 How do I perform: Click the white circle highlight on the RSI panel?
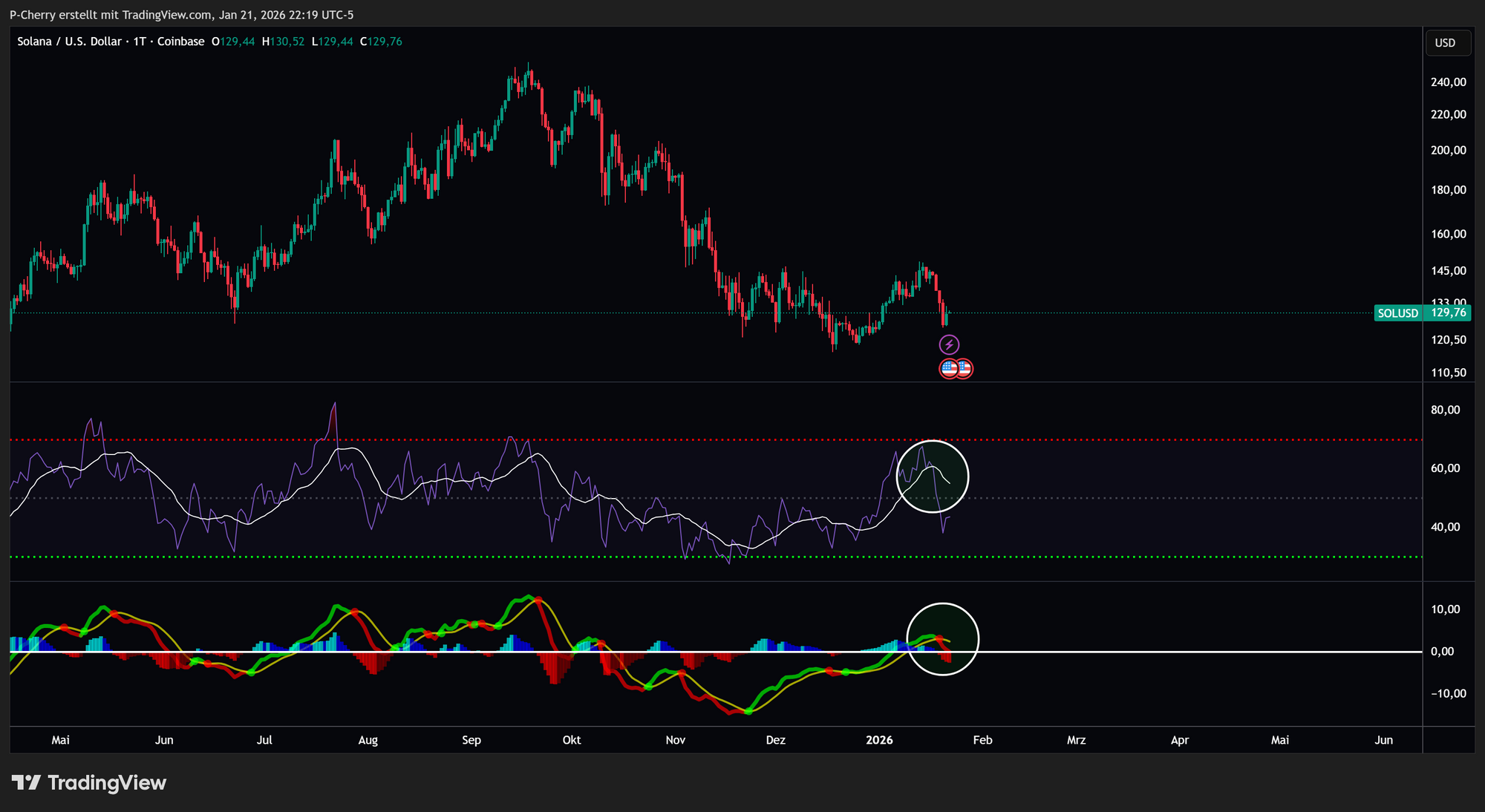click(x=933, y=477)
